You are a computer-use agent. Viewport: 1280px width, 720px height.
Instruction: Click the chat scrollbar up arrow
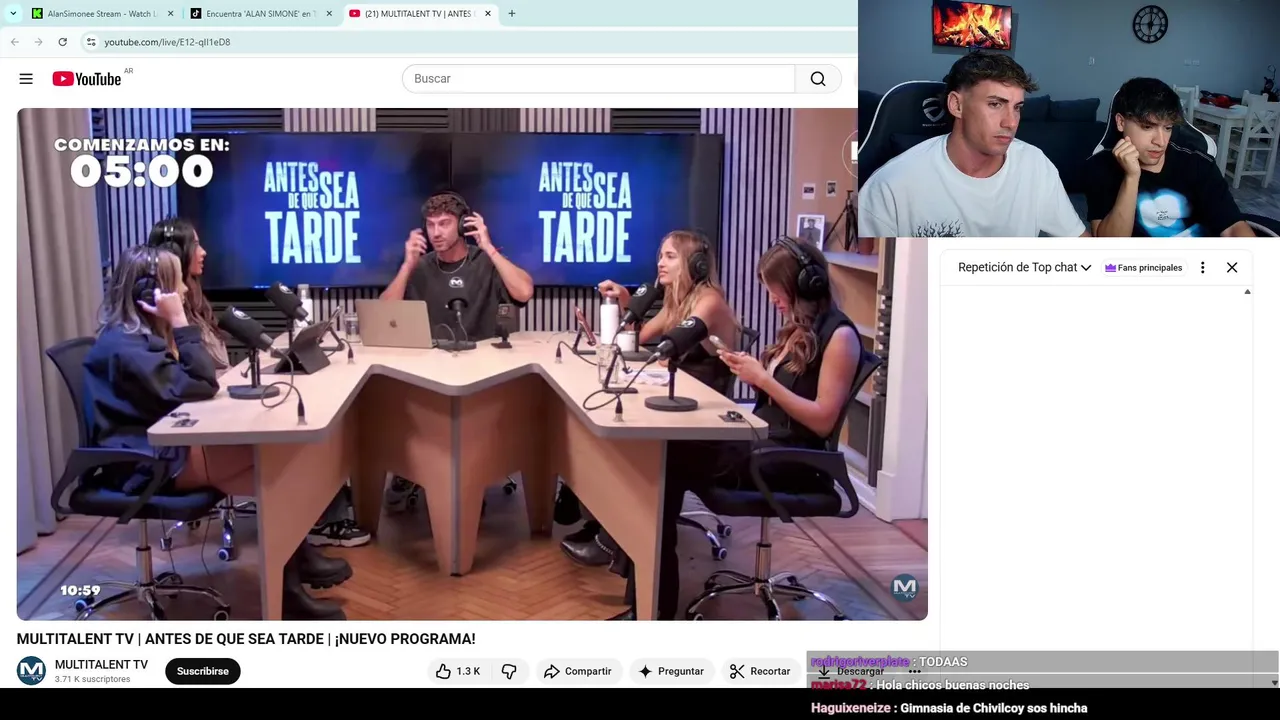pos(1247,292)
